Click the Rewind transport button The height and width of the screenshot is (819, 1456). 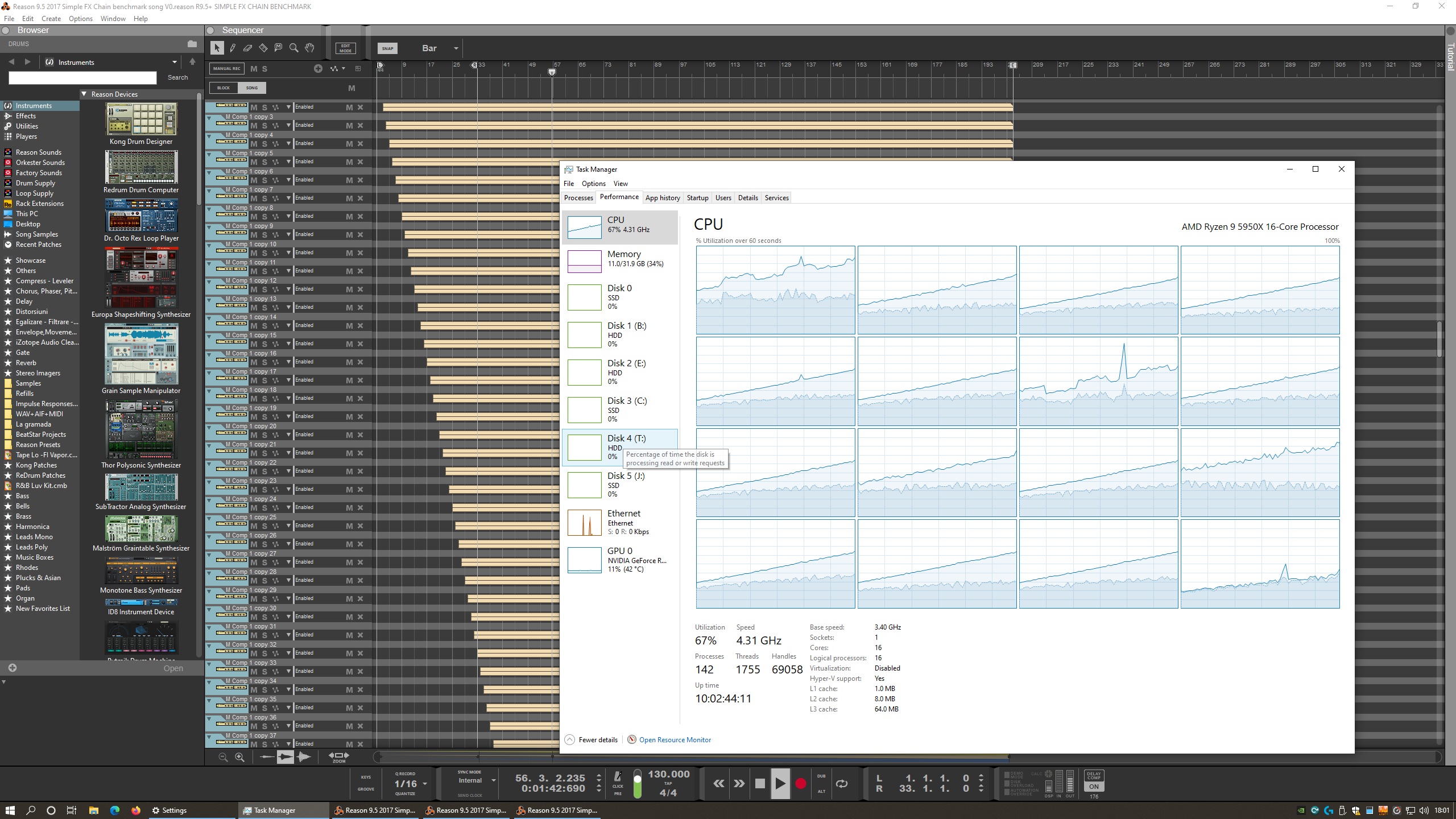click(719, 784)
